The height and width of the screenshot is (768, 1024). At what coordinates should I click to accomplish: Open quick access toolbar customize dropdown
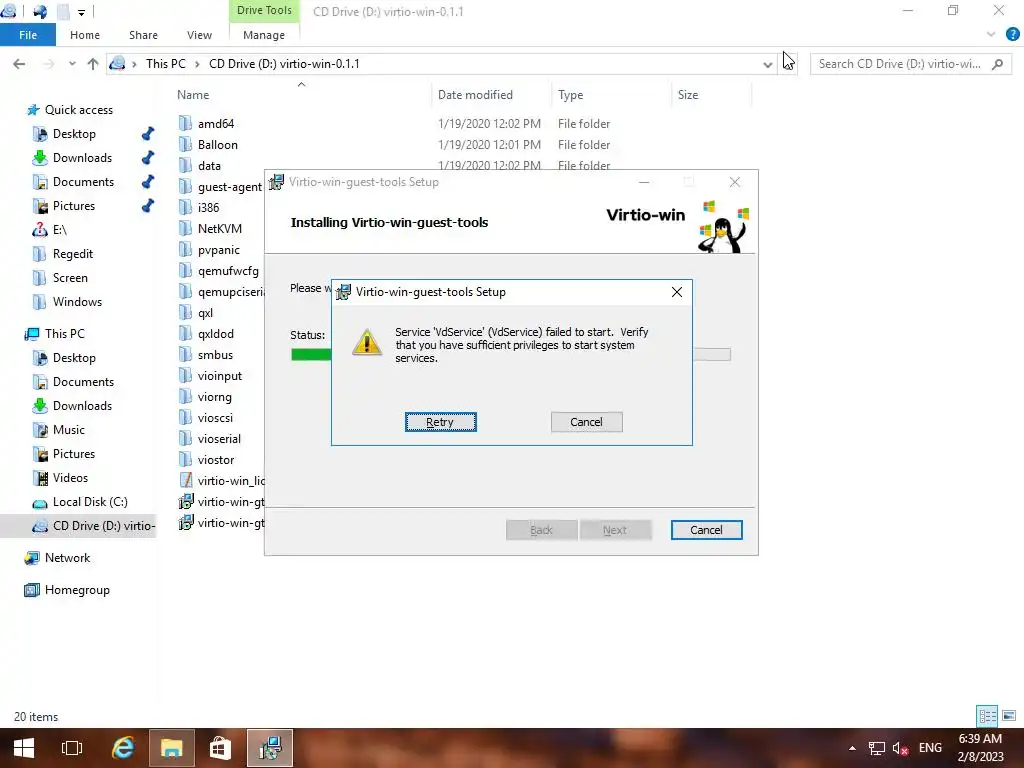tap(81, 12)
